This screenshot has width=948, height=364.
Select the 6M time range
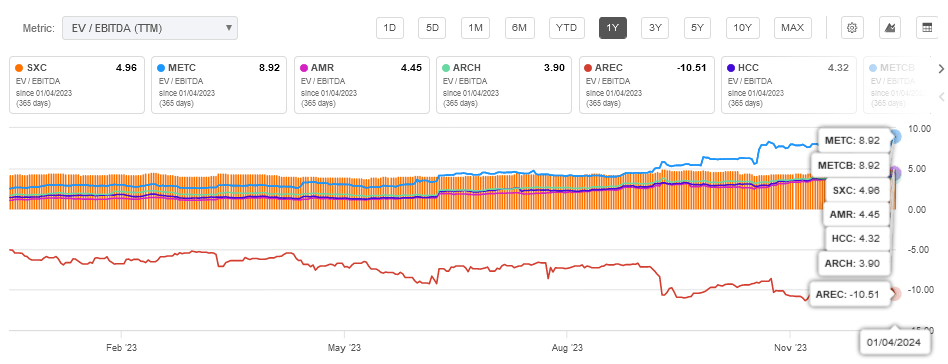pyautogui.click(x=519, y=28)
